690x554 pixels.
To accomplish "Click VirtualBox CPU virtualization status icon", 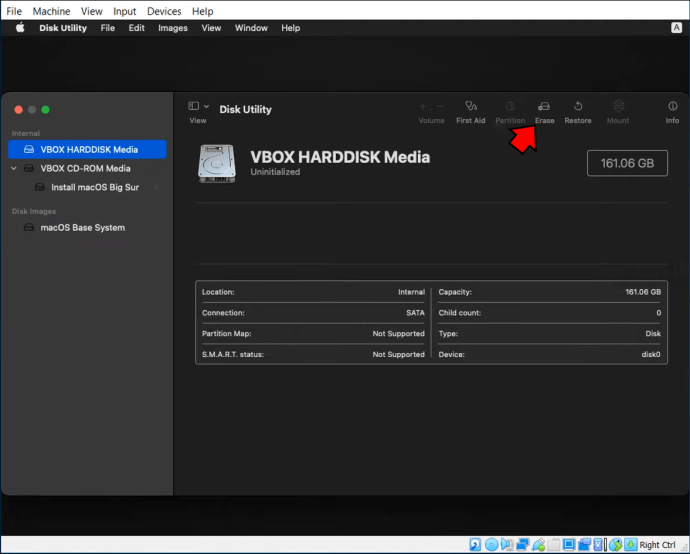I will point(598,545).
